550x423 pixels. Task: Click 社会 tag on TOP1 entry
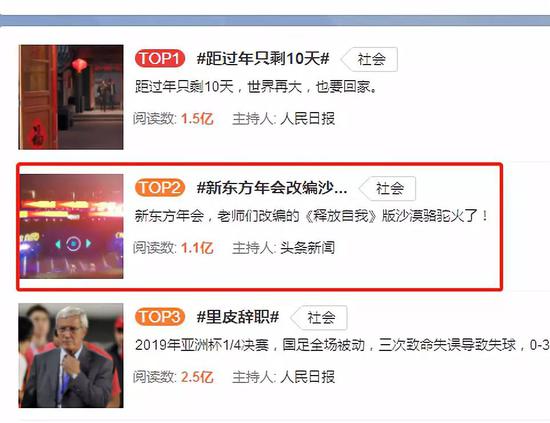pyautogui.click(x=369, y=59)
